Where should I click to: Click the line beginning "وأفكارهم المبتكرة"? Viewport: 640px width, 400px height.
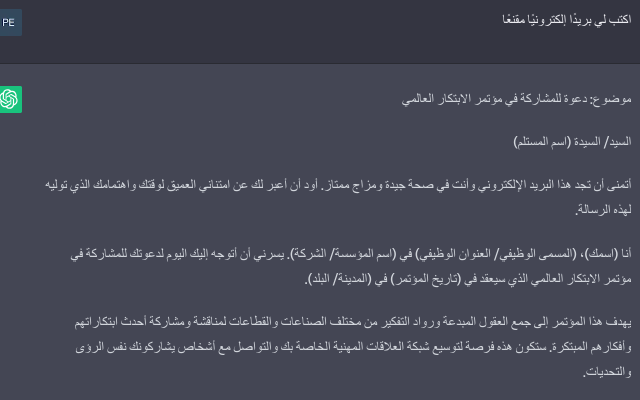(x=353, y=347)
